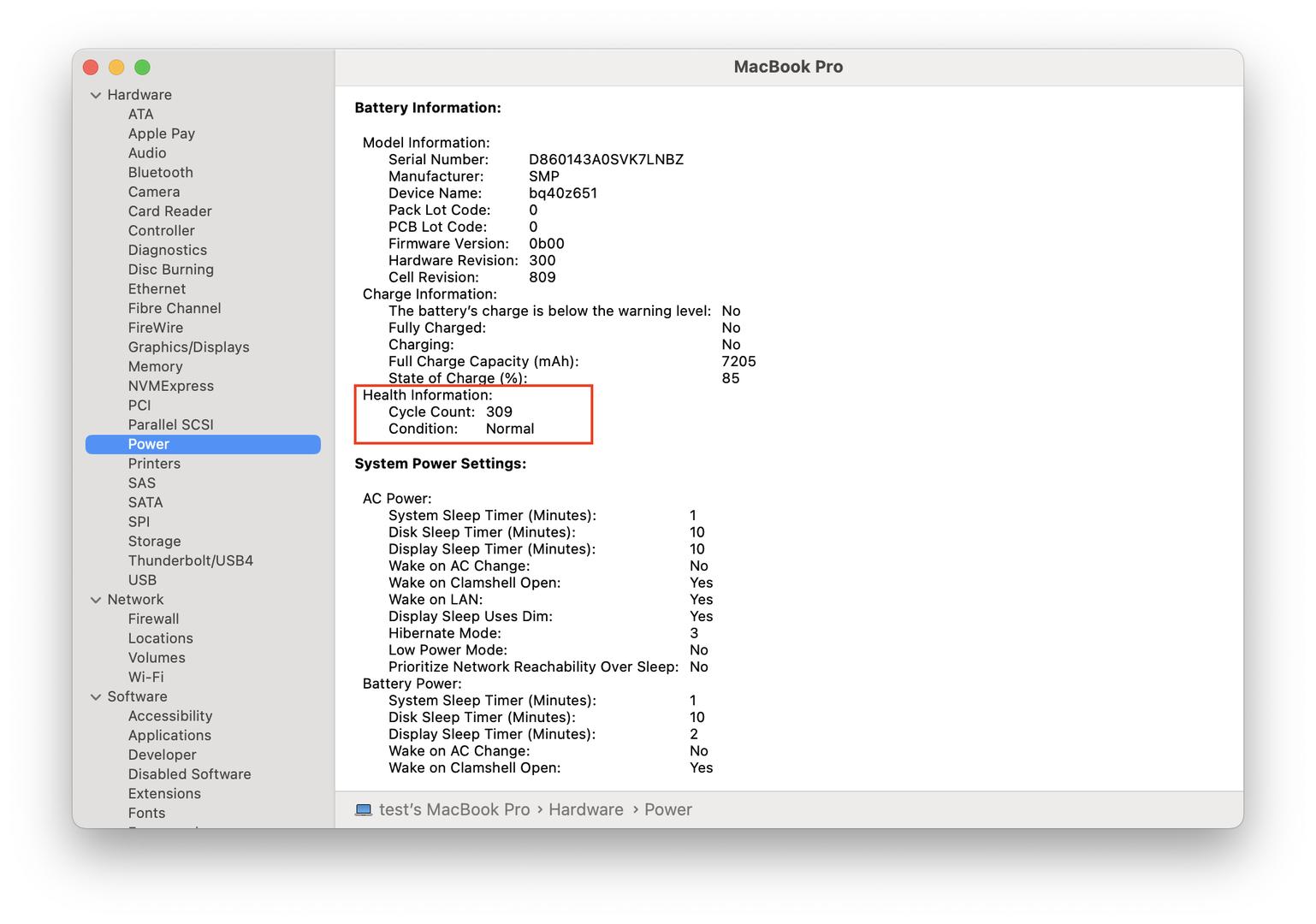The width and height of the screenshot is (1316, 924).
Task: Click Hardware in the path bar
Action: pyautogui.click(x=586, y=809)
